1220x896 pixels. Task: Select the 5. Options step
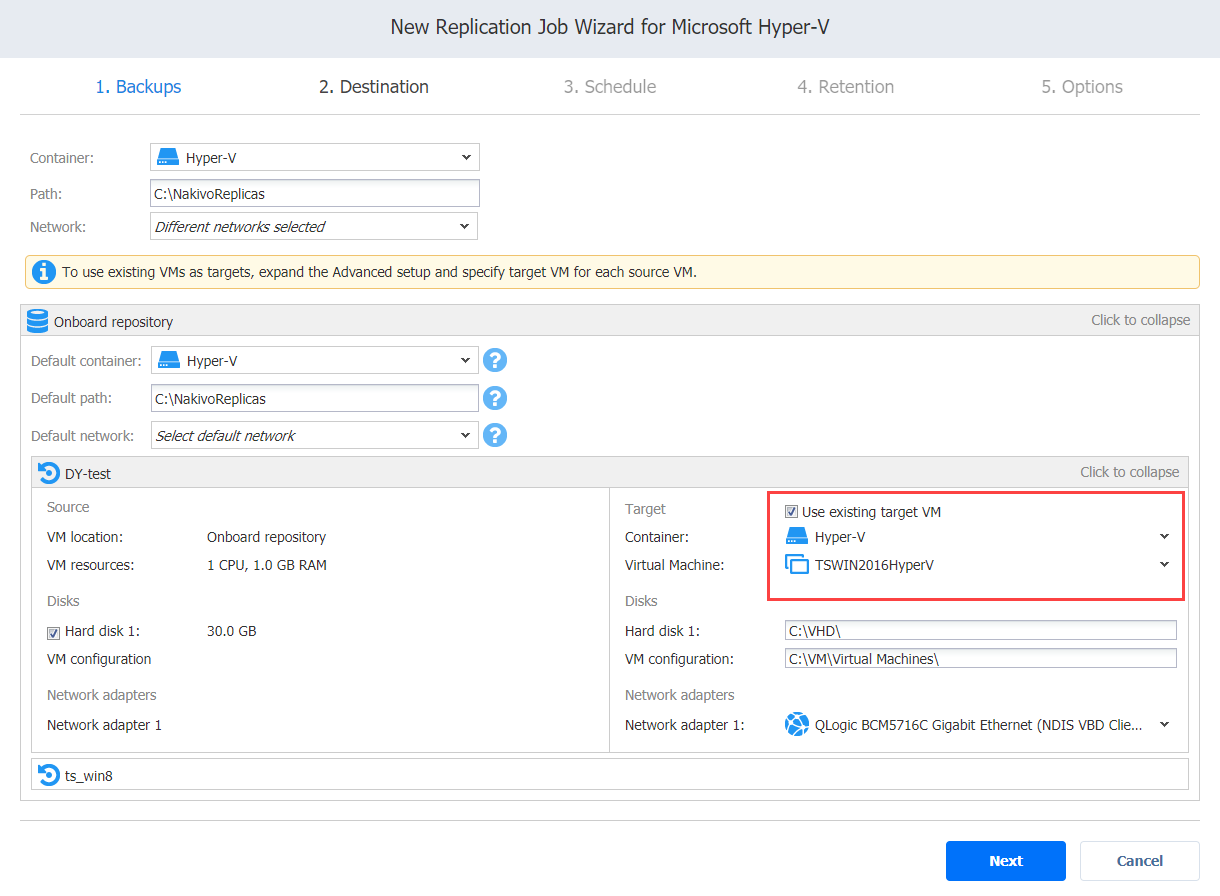(1082, 87)
